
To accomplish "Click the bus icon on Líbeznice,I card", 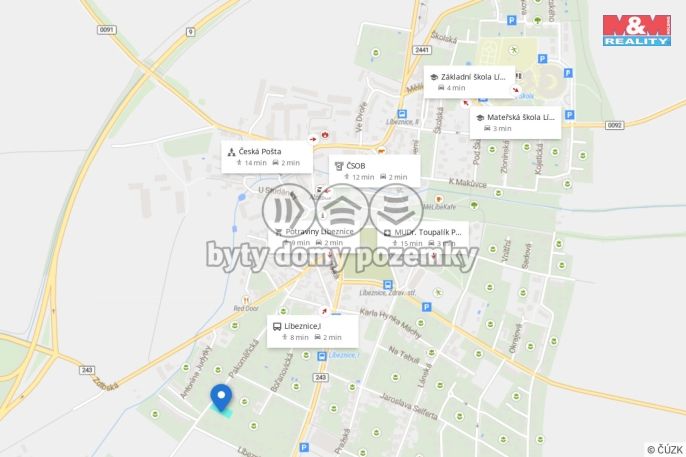I will [x=276, y=327].
